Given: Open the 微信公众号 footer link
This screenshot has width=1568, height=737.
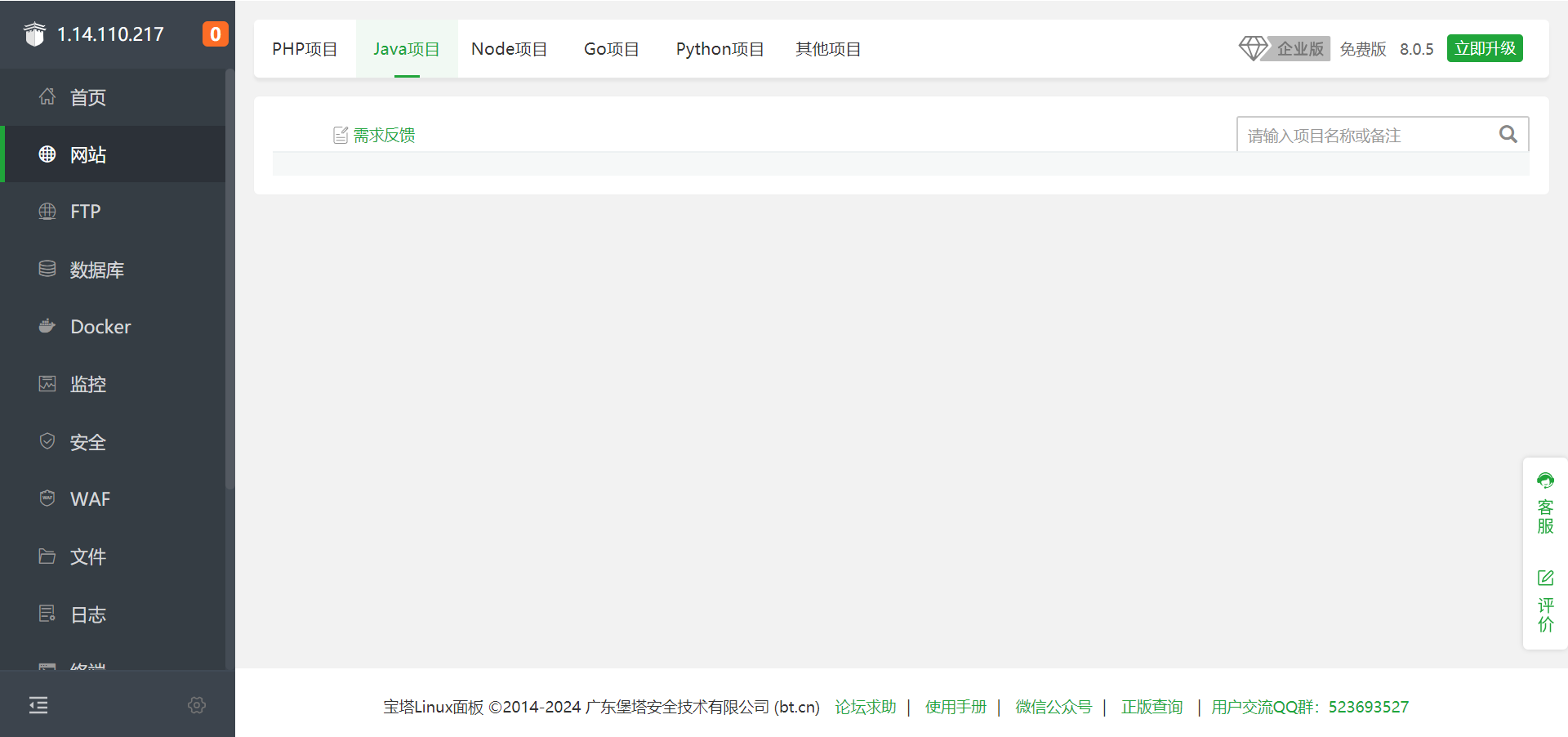Looking at the screenshot, I should [1053, 707].
